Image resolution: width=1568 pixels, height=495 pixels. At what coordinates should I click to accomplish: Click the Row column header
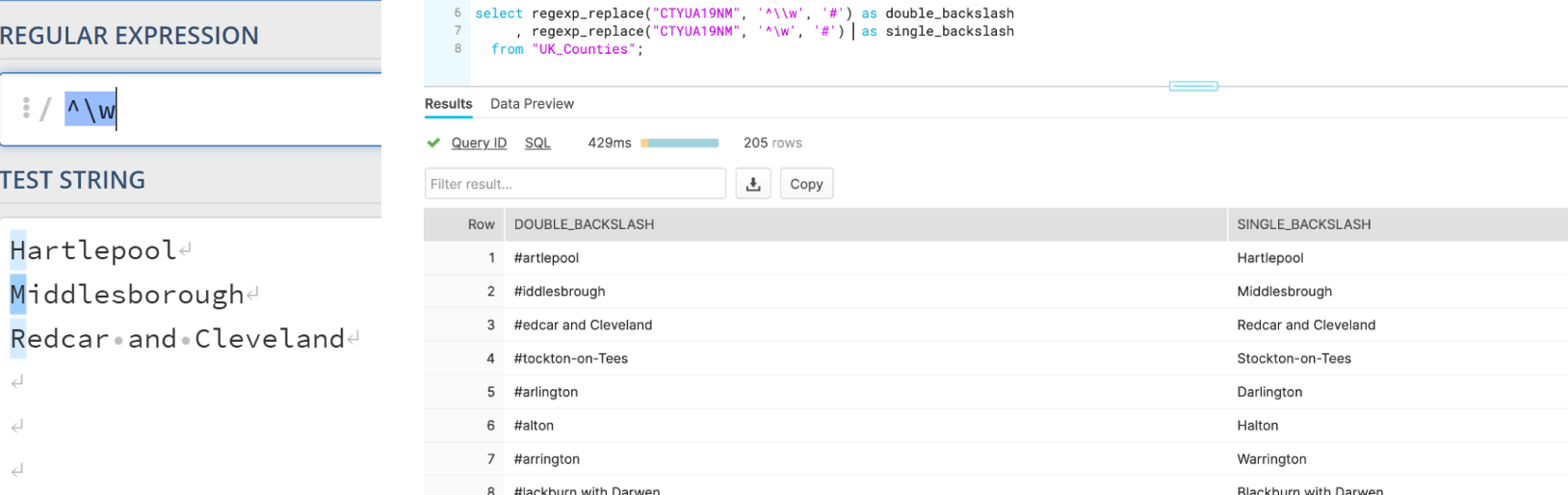point(481,224)
